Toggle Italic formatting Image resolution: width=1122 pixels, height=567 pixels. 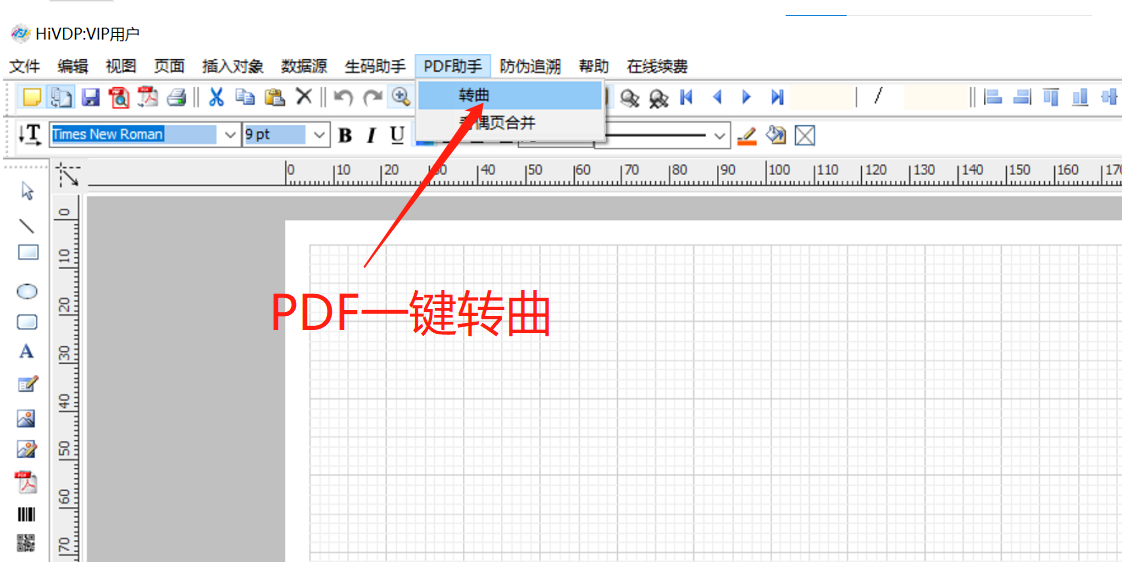[x=371, y=135]
